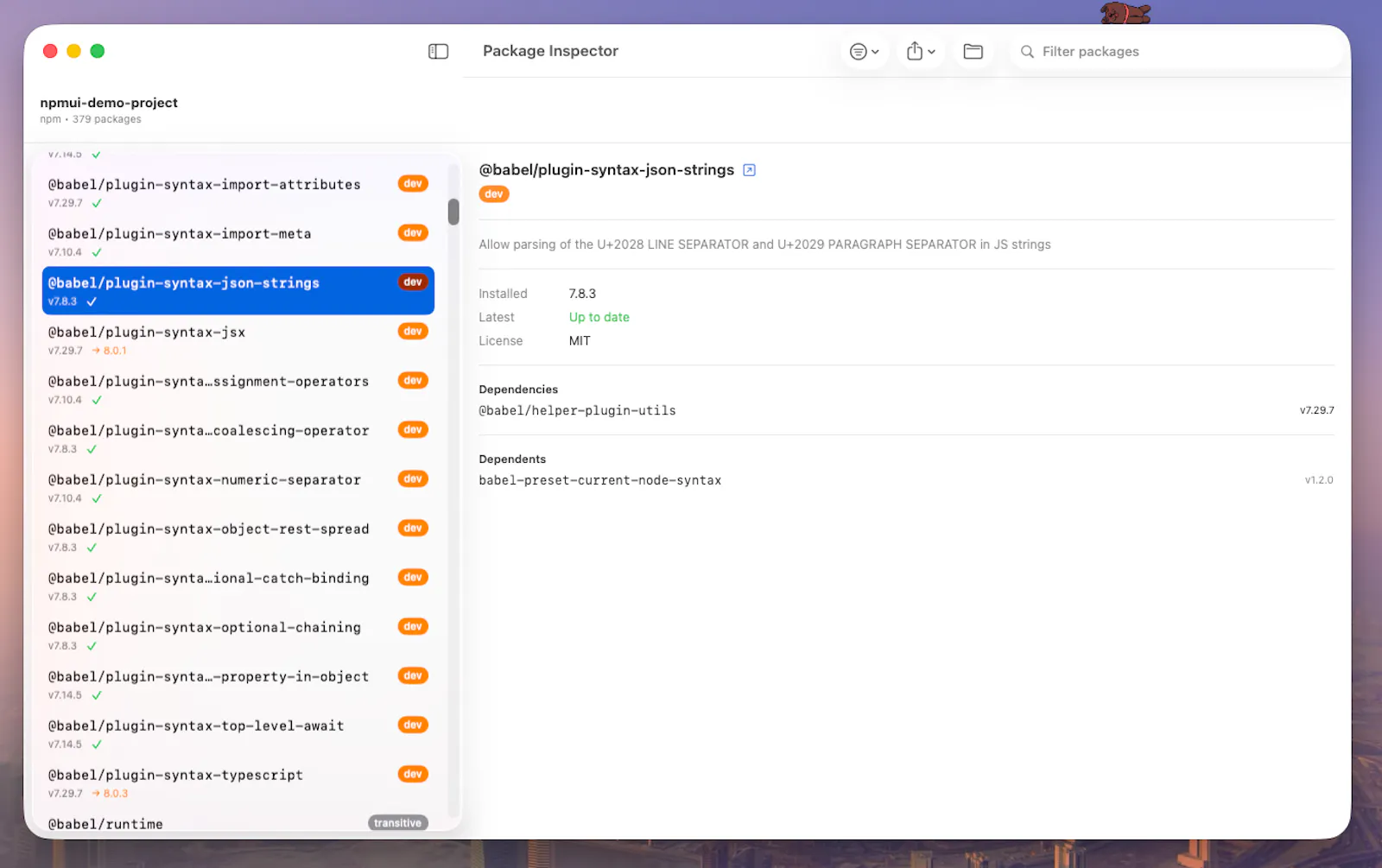The image size is (1382, 868).
Task: Select @babel/plugin-syntax-numeric-separator package
Action: pyautogui.click(x=238, y=488)
